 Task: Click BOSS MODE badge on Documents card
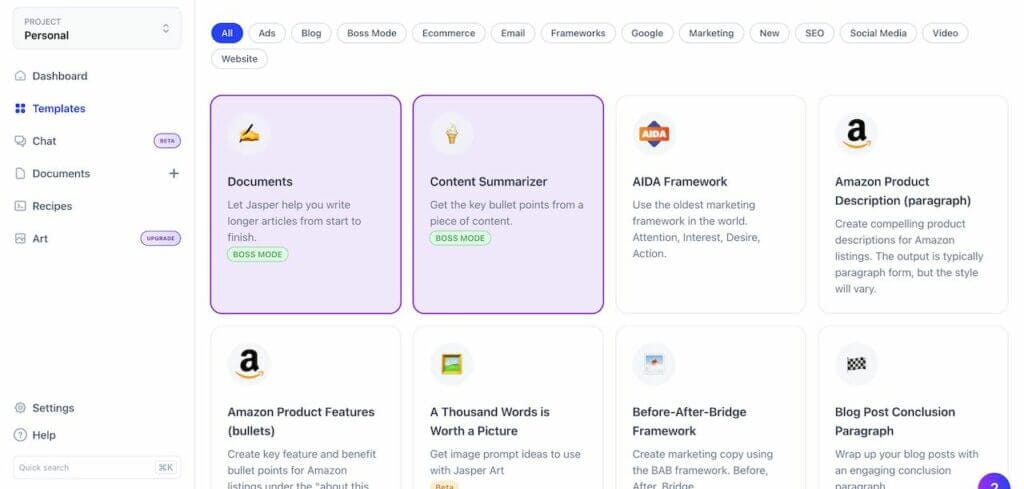257,255
